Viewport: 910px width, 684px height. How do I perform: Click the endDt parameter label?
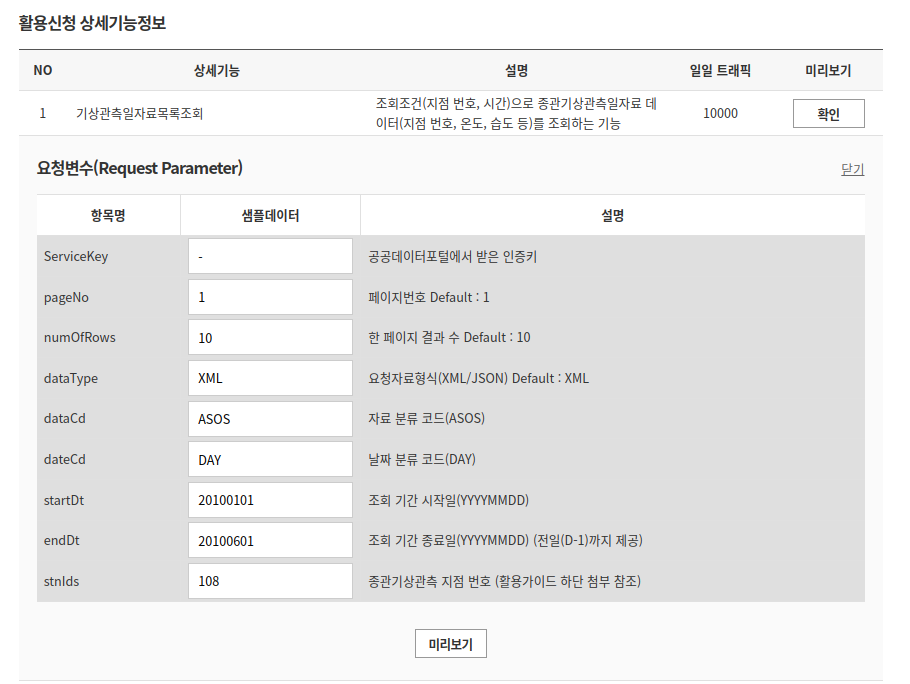pyautogui.click(x=62, y=541)
